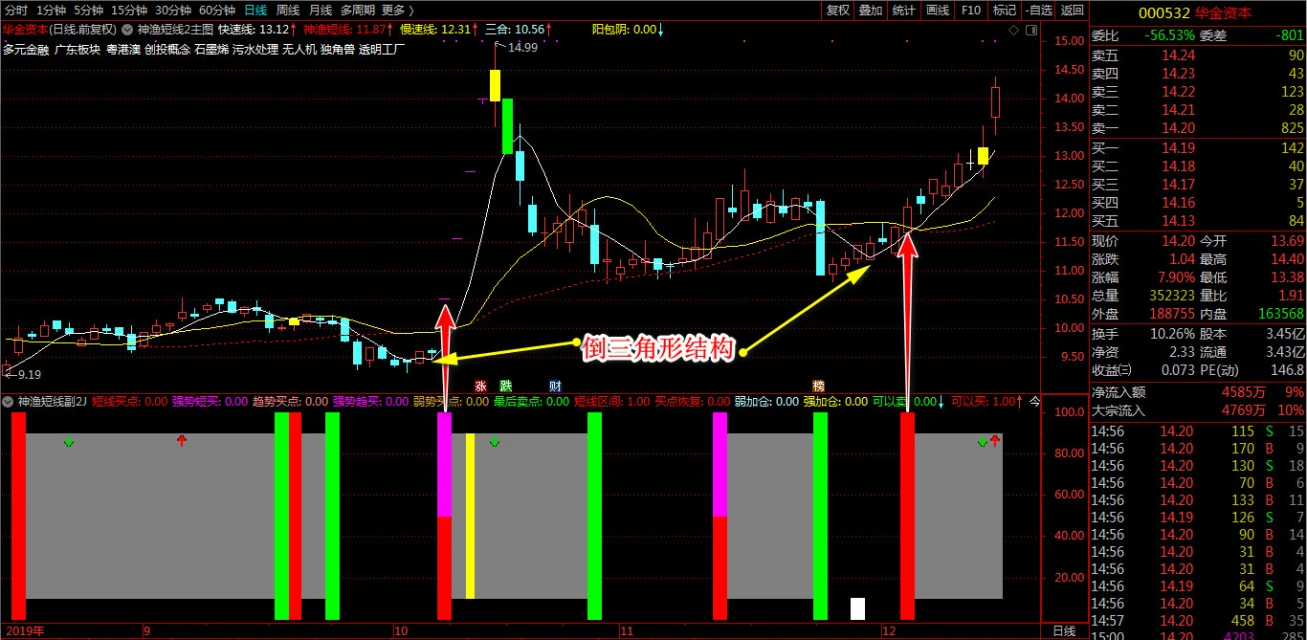Screen dimensions: 1307x640
Task: Select the 5分钟 period tab
Action: point(89,10)
